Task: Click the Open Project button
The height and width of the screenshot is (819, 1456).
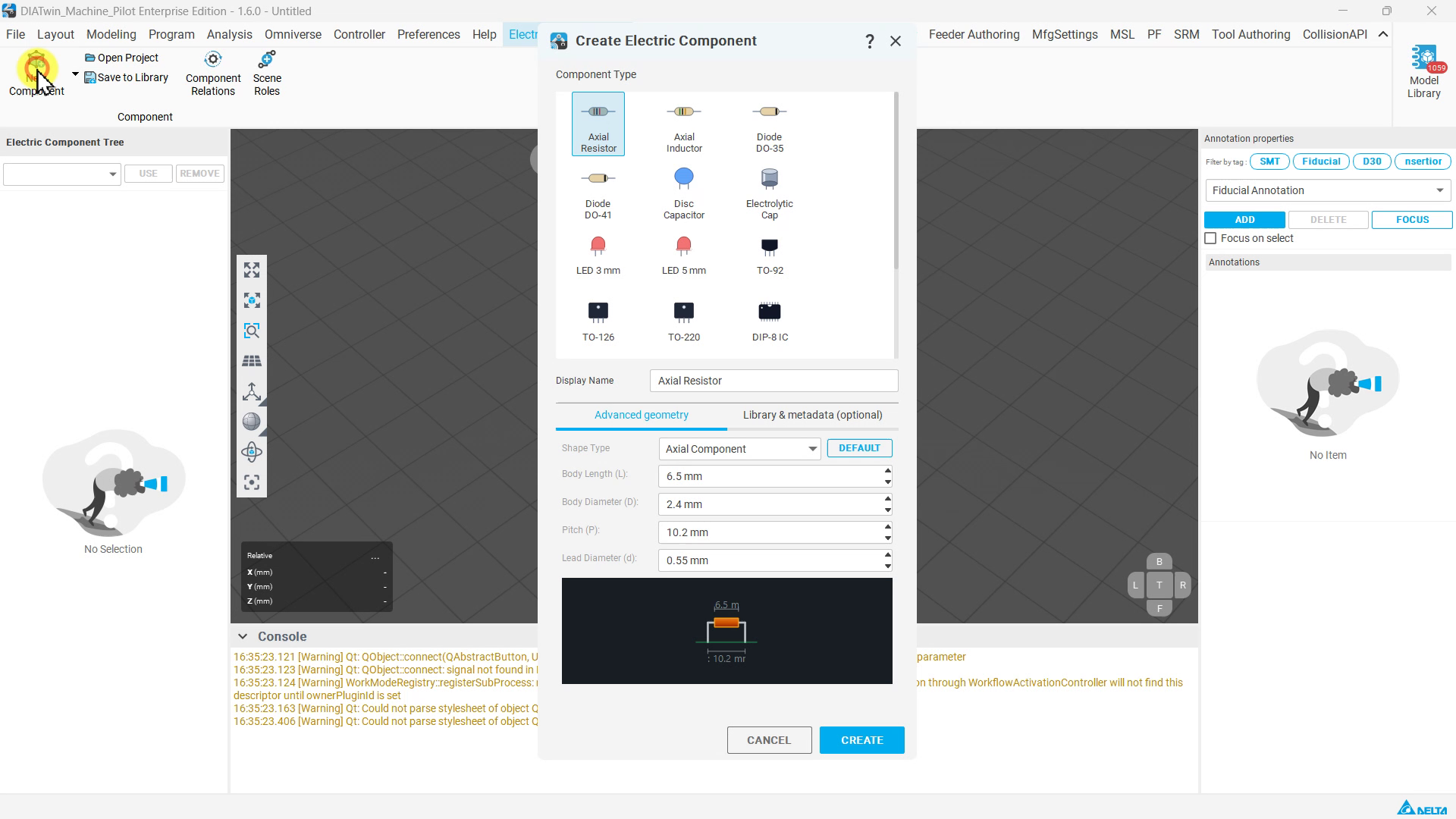Action: (121, 58)
